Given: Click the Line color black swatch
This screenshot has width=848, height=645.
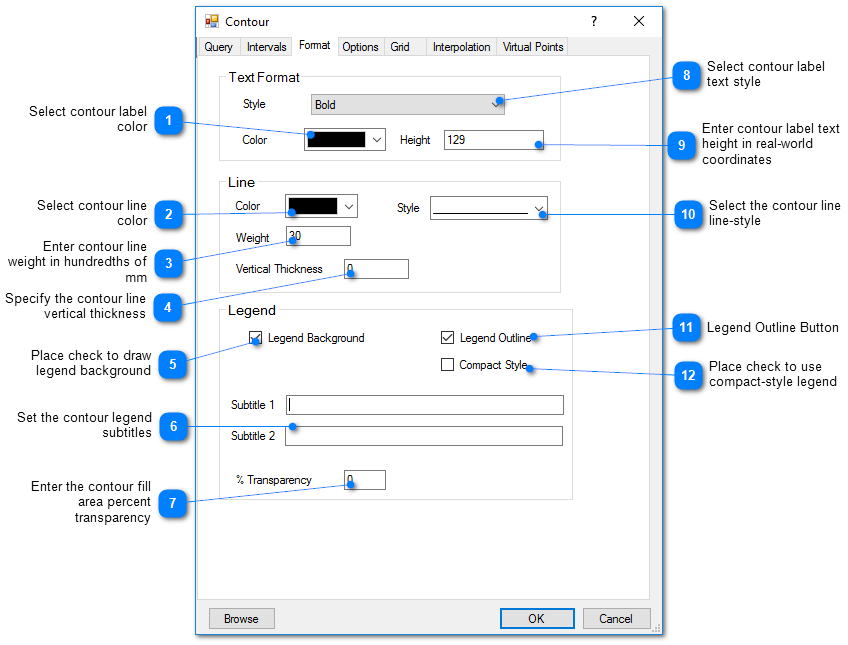Looking at the screenshot, I should [x=312, y=206].
